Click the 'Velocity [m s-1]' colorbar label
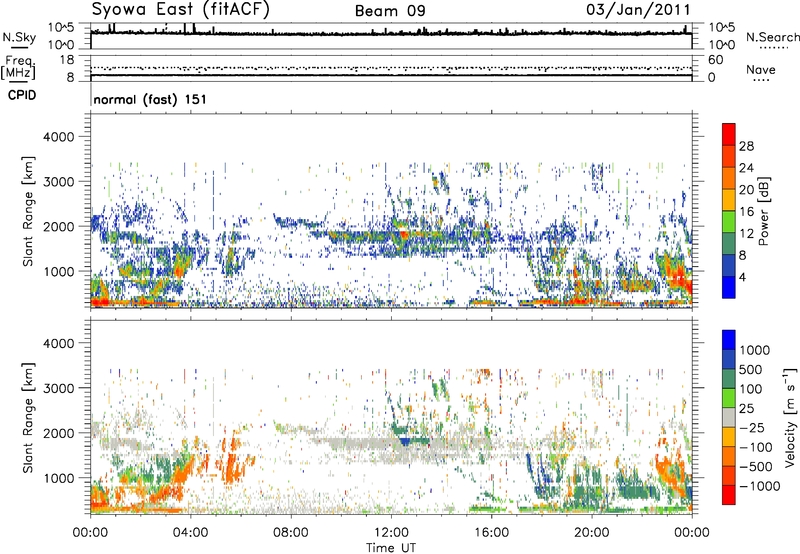Screen dimensions: 800x554 tap(790, 417)
